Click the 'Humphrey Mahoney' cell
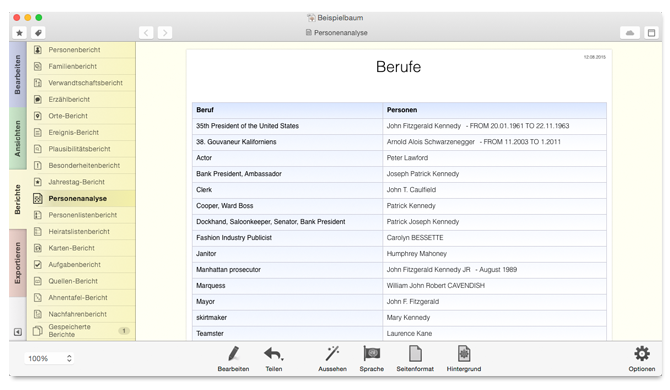 click(494, 254)
